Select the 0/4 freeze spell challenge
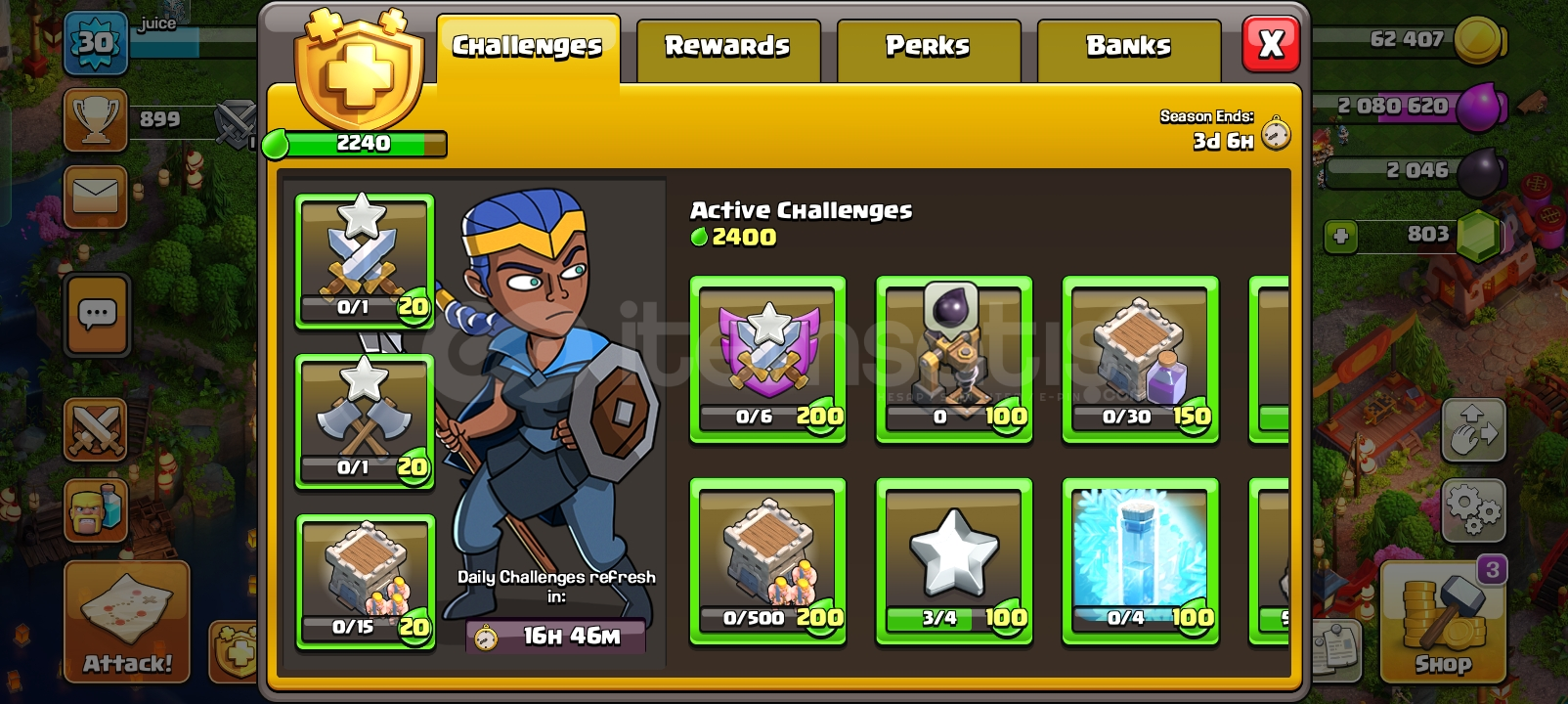 click(1141, 561)
